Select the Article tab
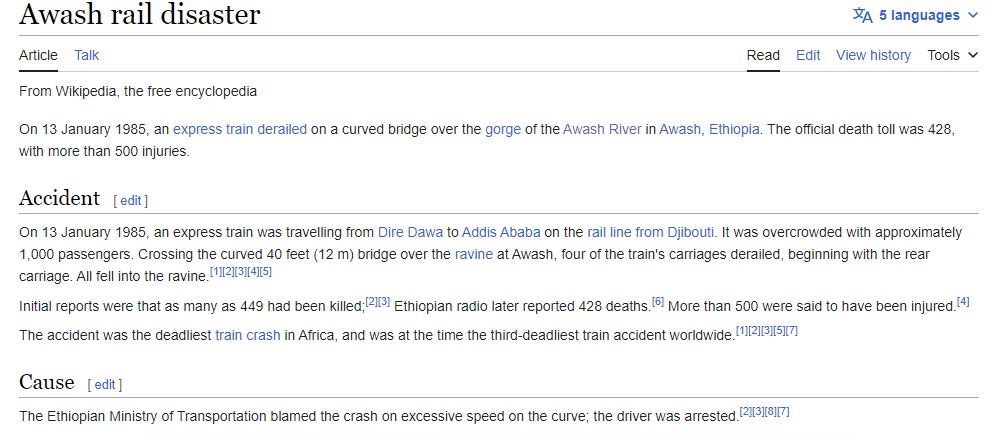Viewport: 992px width, 439px height. [38, 55]
